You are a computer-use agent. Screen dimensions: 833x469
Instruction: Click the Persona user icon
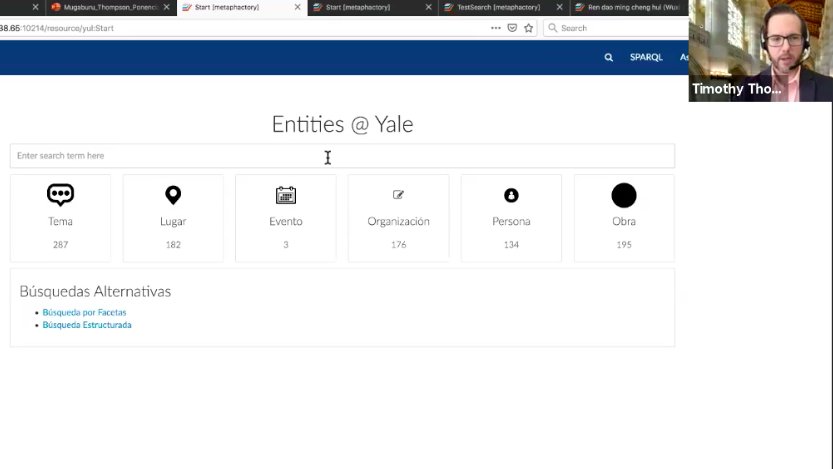coord(511,195)
